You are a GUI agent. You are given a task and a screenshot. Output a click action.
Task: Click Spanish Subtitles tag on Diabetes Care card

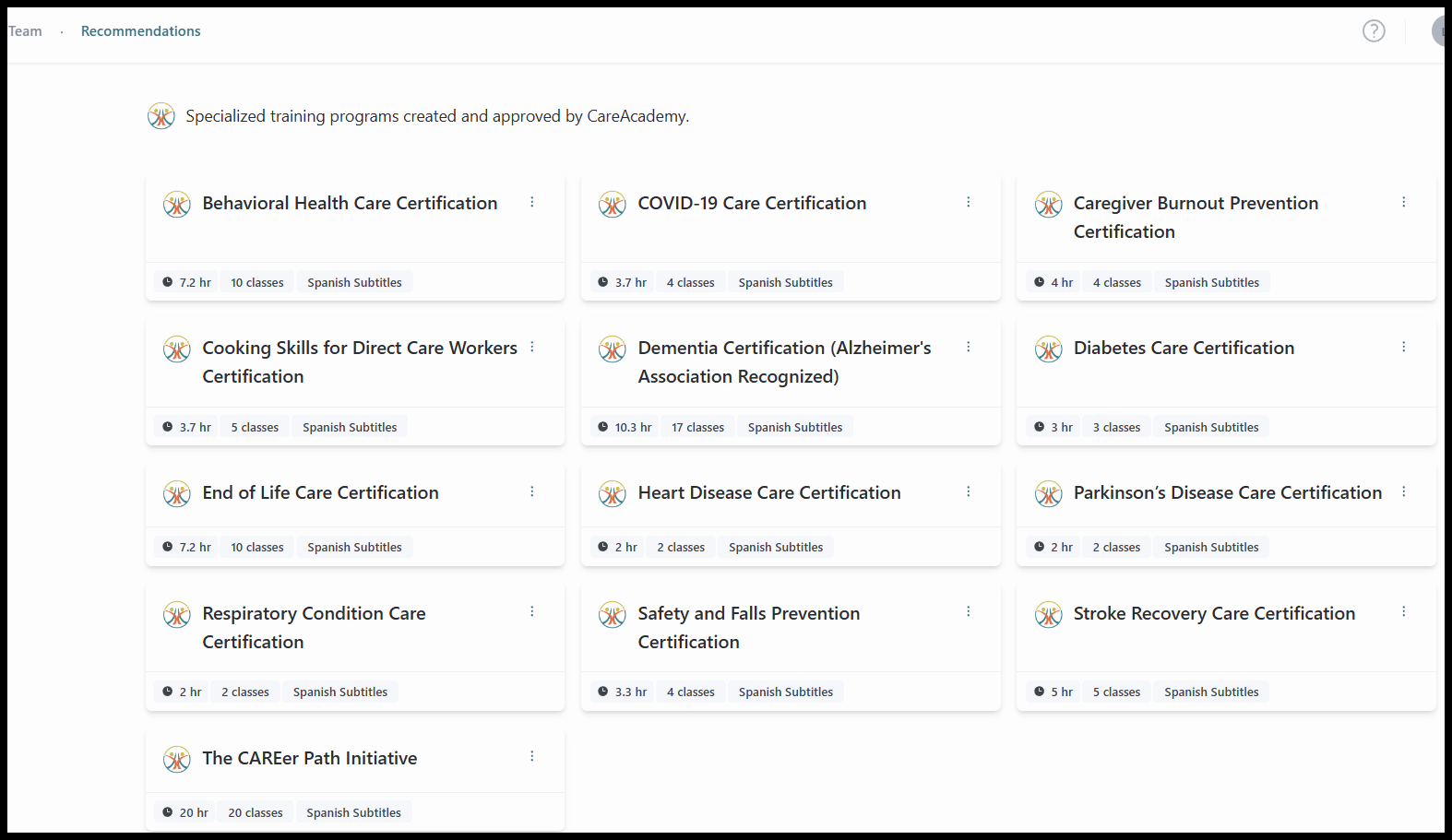(x=1211, y=427)
